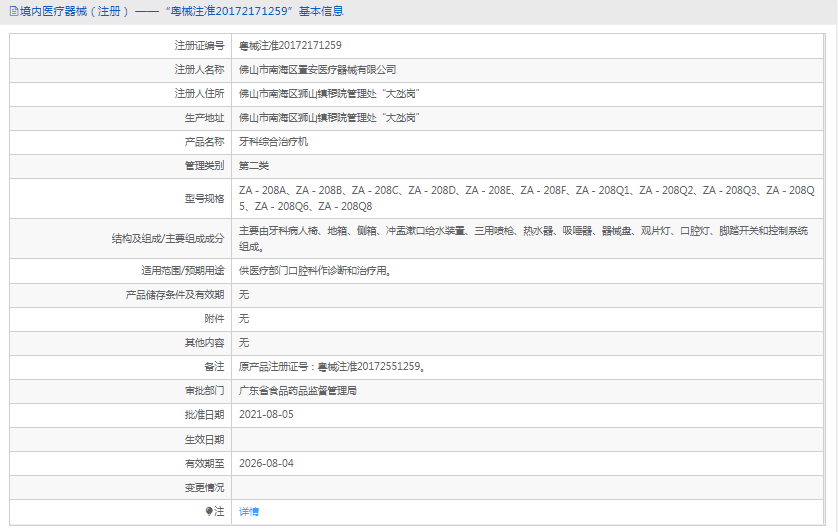
Task: Click the bulb icon next to 注
Action: [209, 512]
